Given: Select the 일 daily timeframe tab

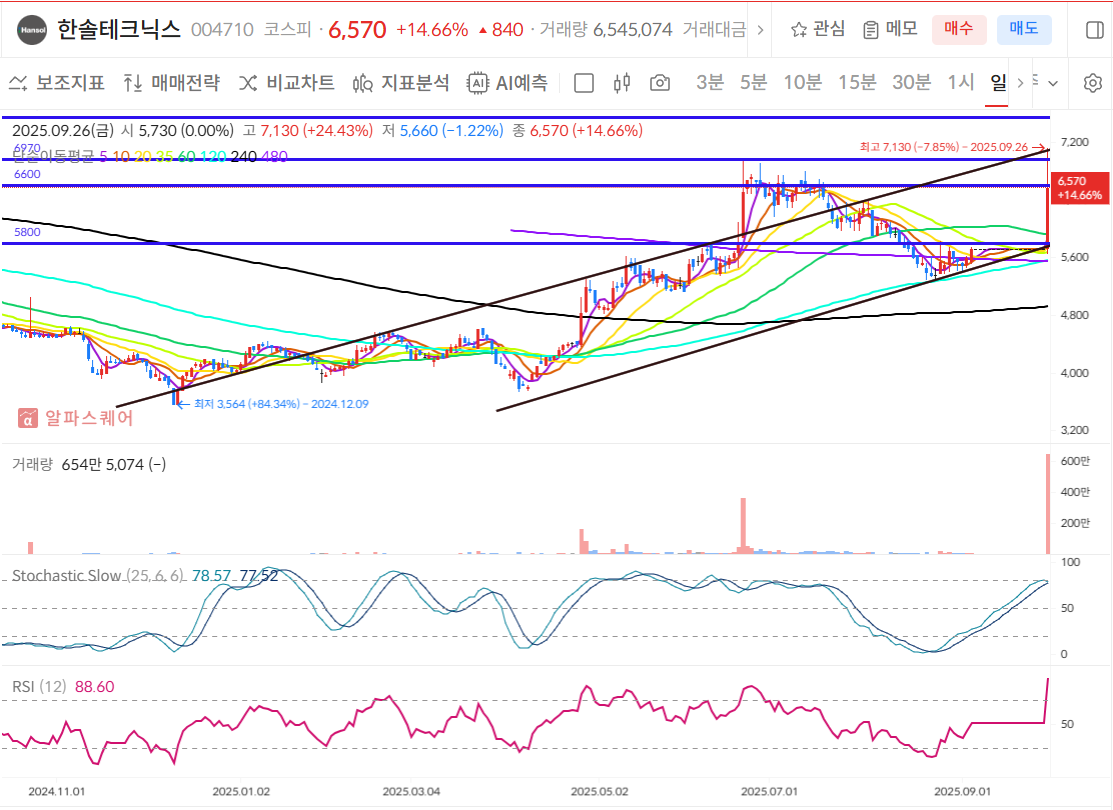Looking at the screenshot, I should (x=998, y=83).
